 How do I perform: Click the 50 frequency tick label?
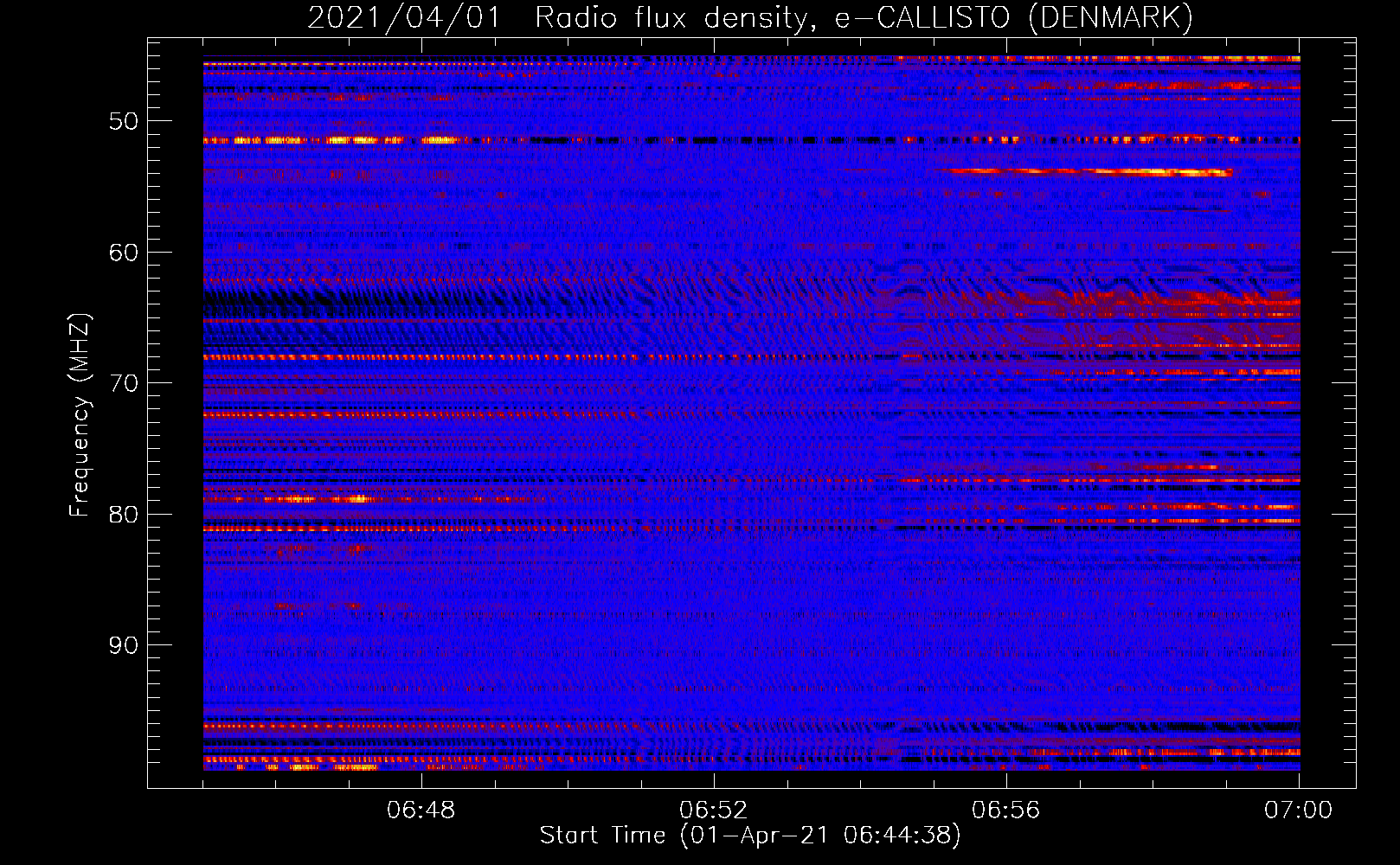point(124,121)
